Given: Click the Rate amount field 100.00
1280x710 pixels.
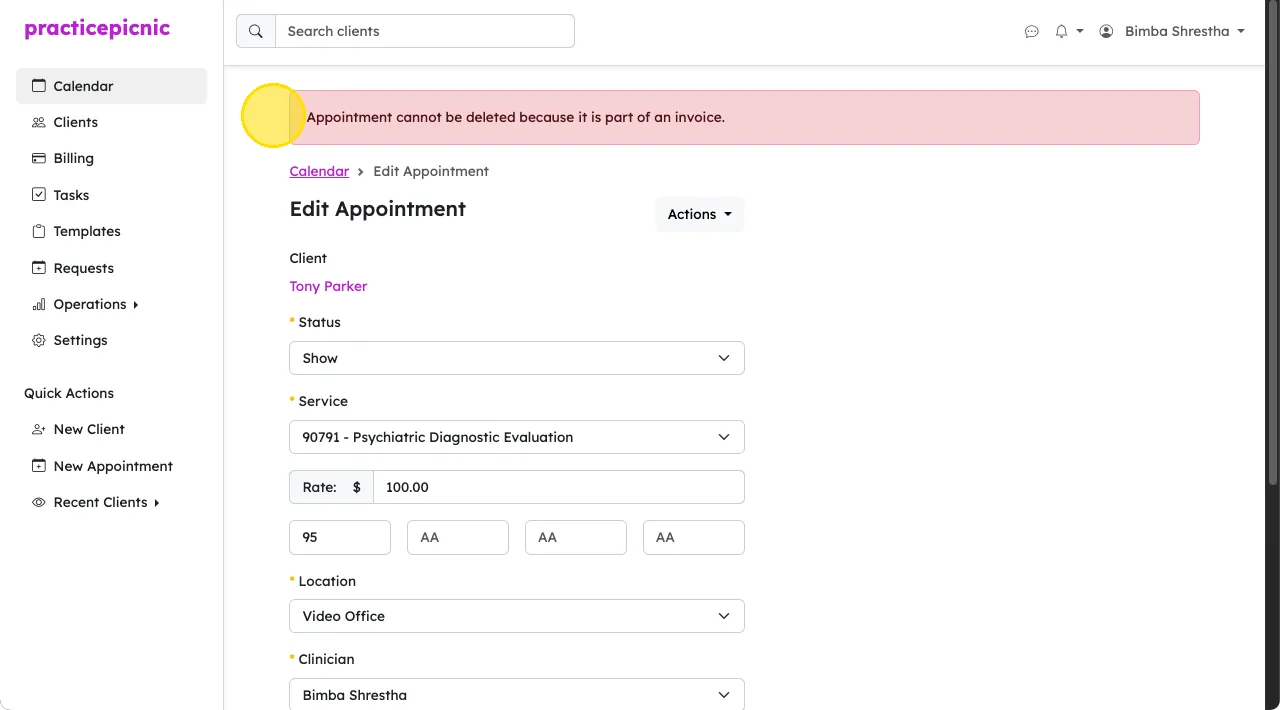Looking at the screenshot, I should pos(559,487).
